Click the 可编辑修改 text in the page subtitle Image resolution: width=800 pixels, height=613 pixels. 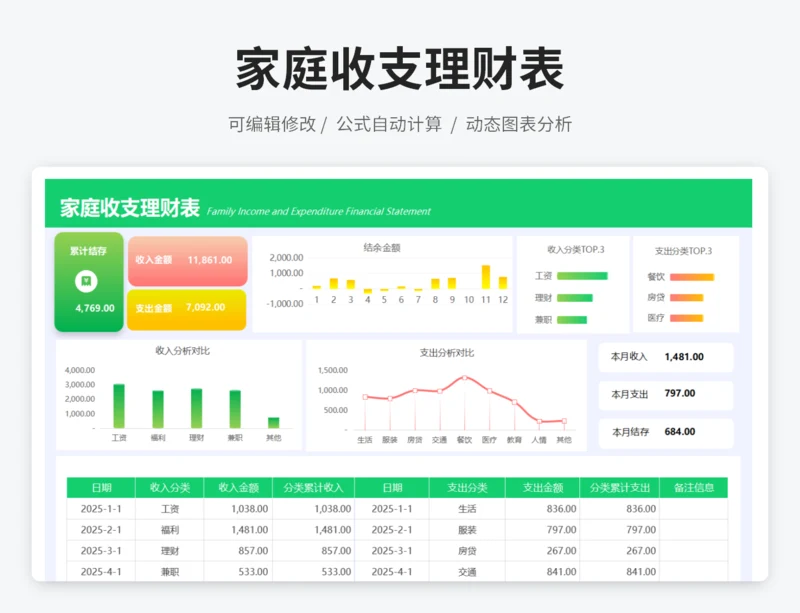click(271, 124)
